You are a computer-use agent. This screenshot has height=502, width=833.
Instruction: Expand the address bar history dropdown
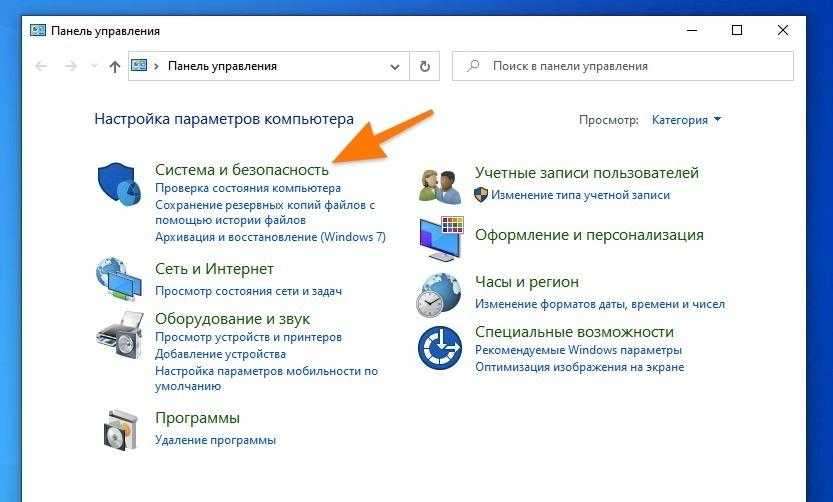click(x=393, y=66)
